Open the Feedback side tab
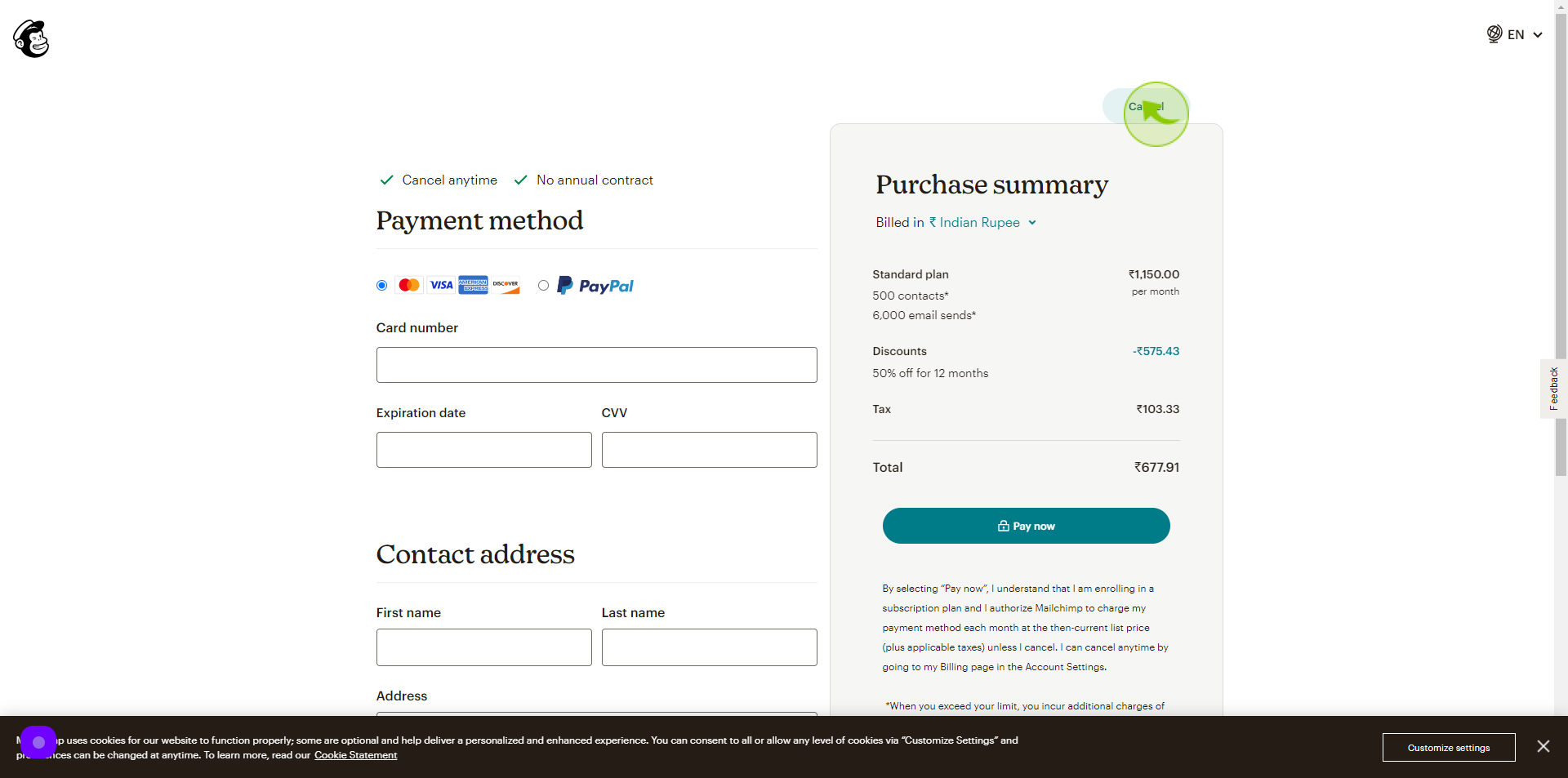The height and width of the screenshot is (778, 1568). [x=1553, y=389]
